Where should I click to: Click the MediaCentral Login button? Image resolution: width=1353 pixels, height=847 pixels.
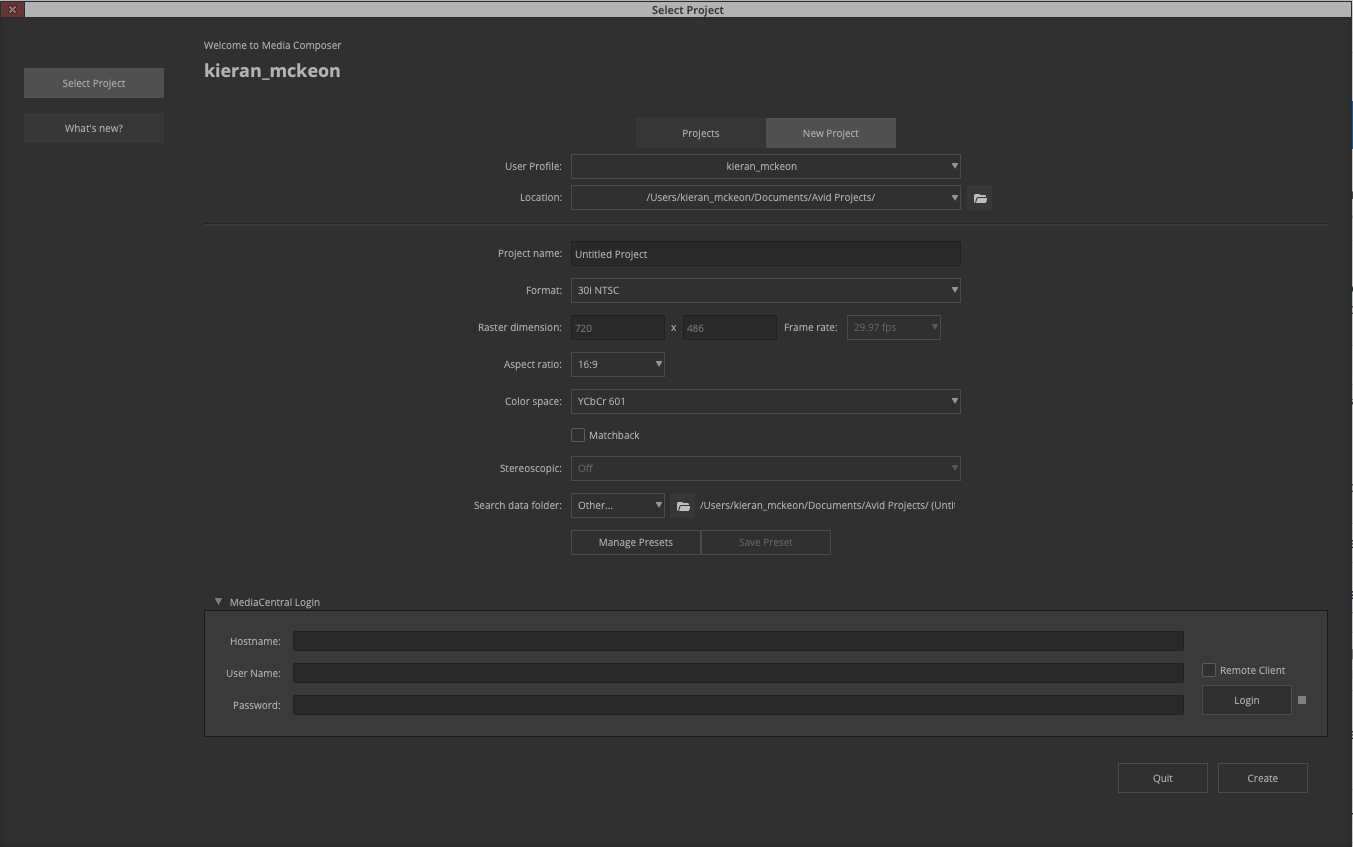click(x=1247, y=700)
